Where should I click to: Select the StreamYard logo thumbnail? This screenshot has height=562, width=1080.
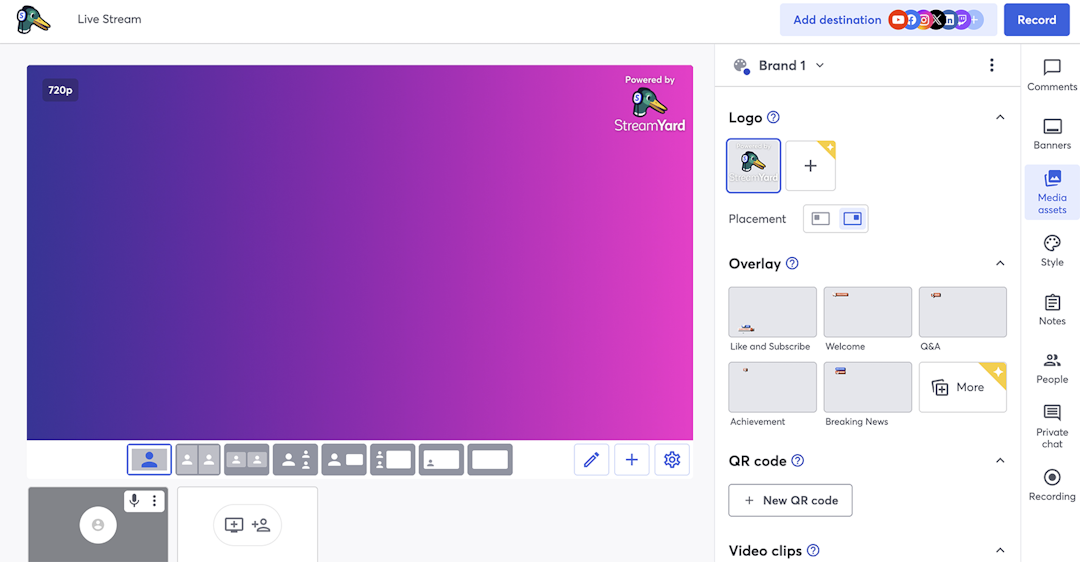754,165
